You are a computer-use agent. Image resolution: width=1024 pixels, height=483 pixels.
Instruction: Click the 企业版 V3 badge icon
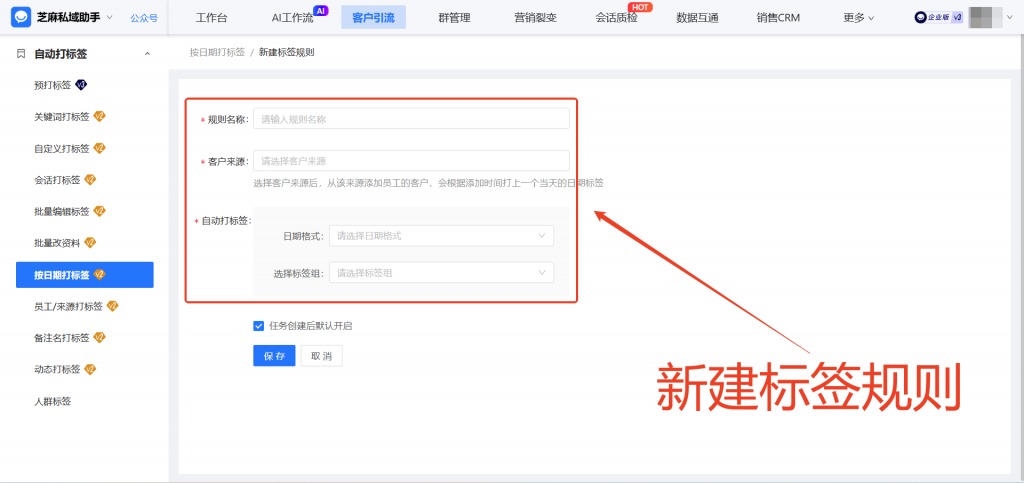(939, 17)
